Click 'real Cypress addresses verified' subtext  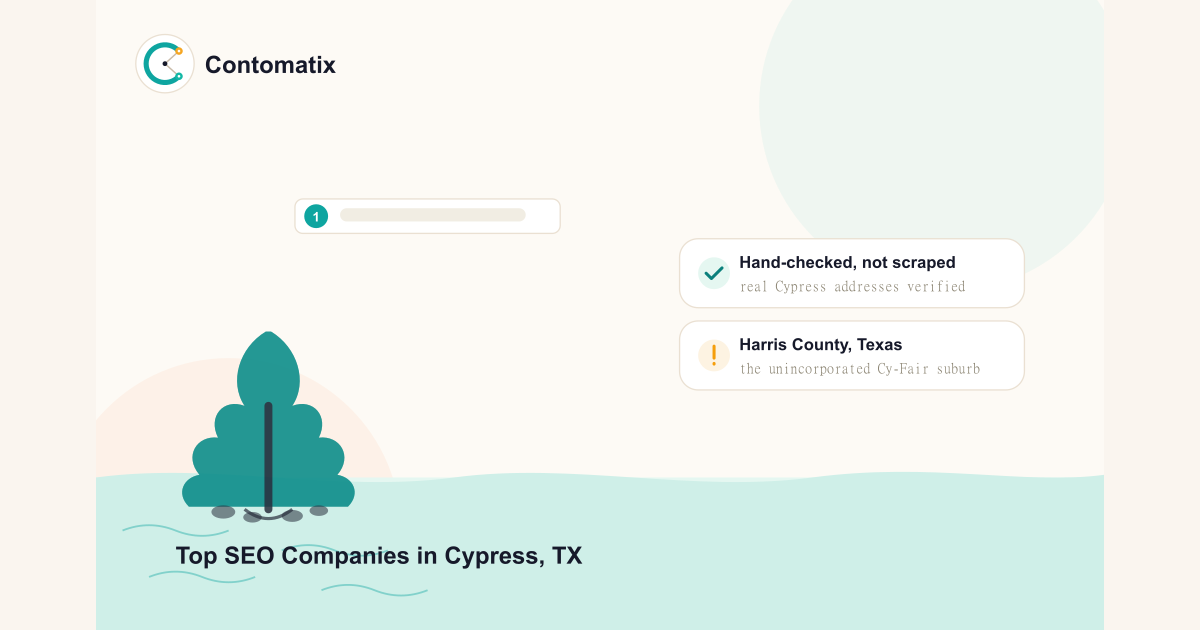pyautogui.click(x=853, y=287)
